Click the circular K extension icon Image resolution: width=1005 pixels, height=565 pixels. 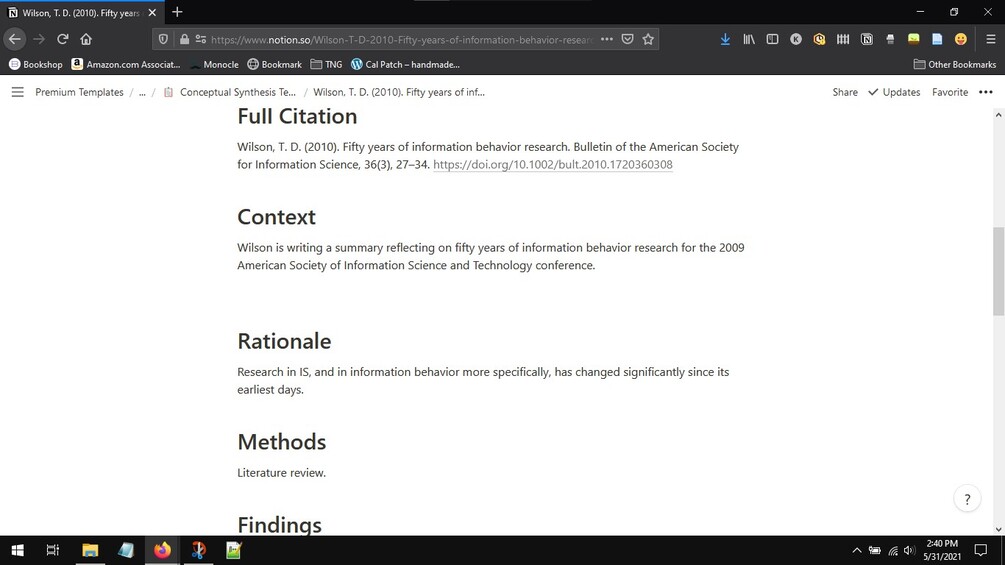click(795, 39)
